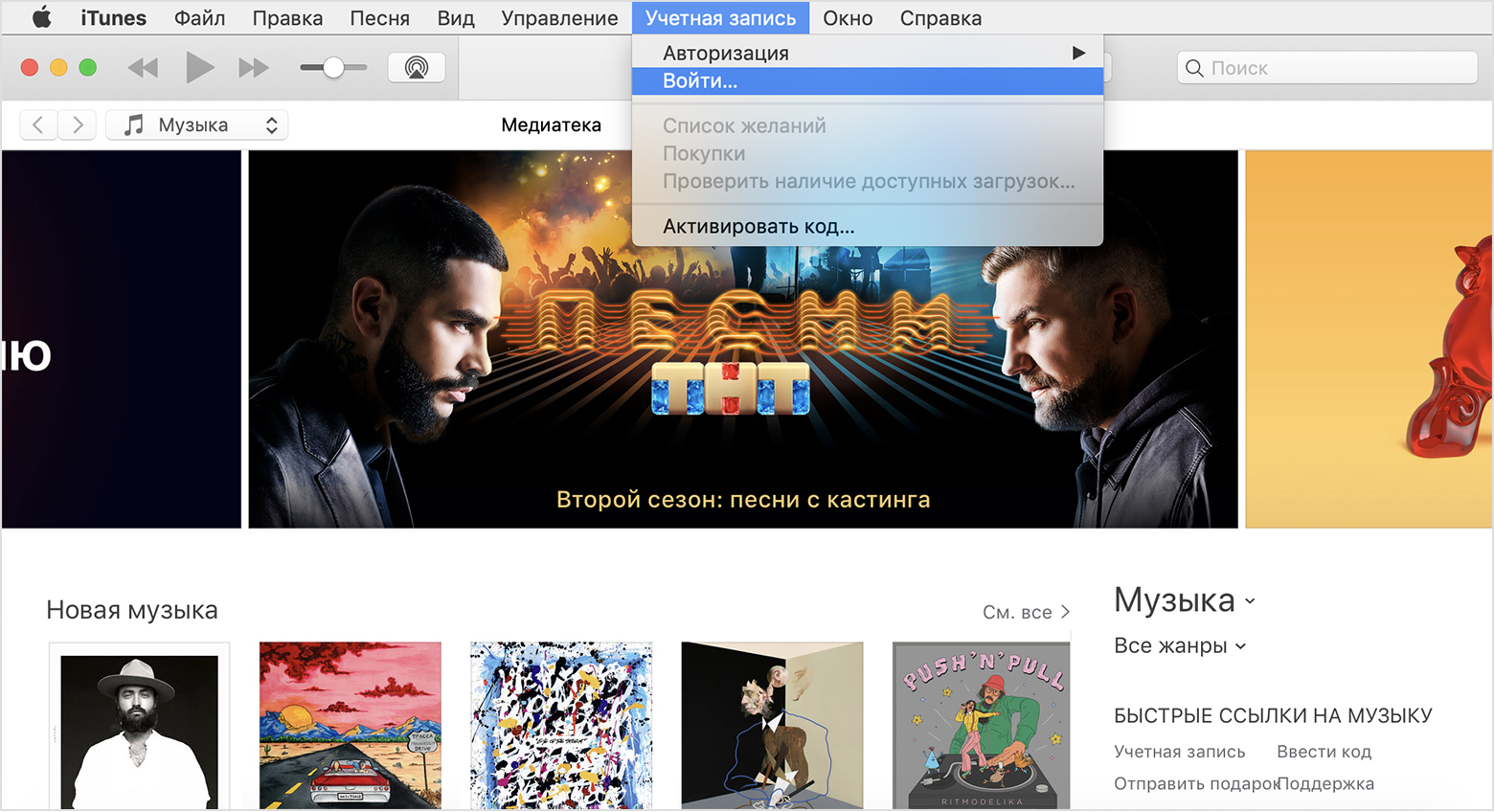Expand the Авторизация submenu
This screenshot has height=812, width=1494.
point(868,53)
